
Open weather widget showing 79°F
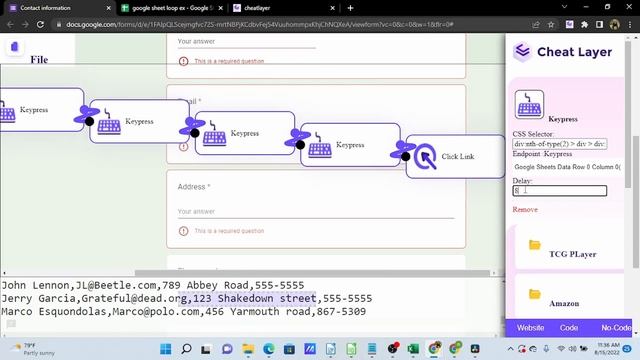pyautogui.click(x=33, y=349)
